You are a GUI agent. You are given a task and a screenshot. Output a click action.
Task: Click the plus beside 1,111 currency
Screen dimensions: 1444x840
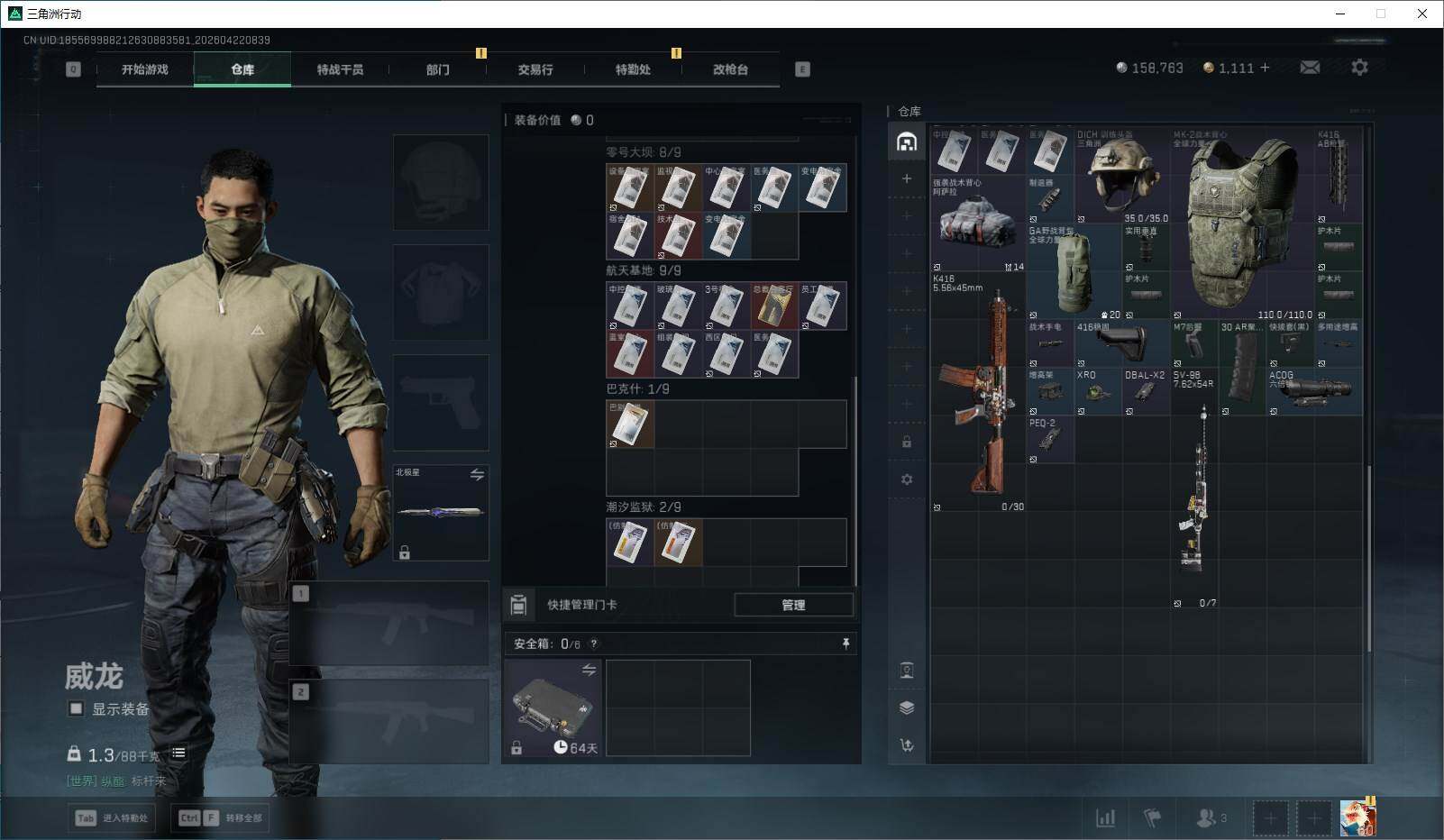pyautogui.click(x=1265, y=68)
